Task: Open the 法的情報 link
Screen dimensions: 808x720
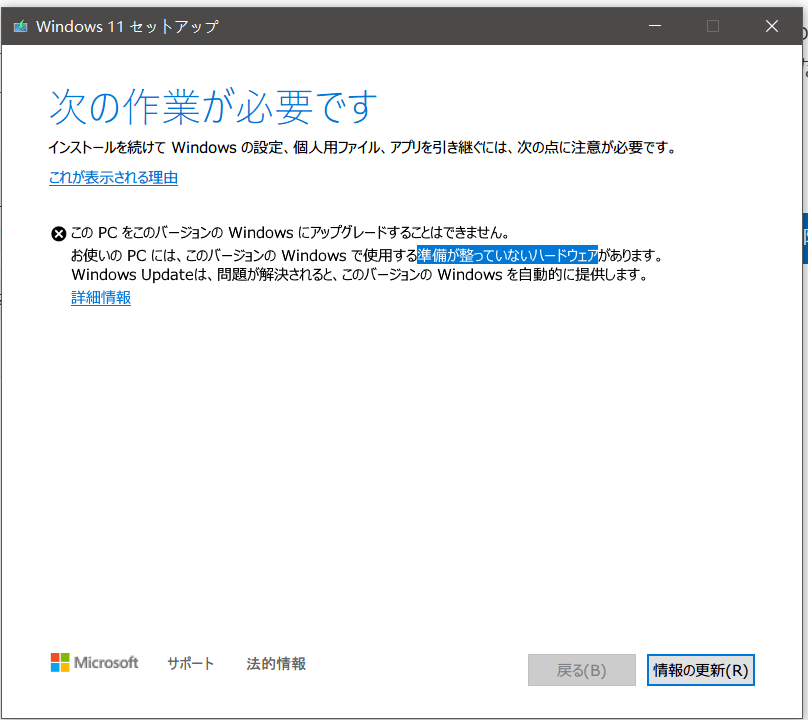Action: 276,663
